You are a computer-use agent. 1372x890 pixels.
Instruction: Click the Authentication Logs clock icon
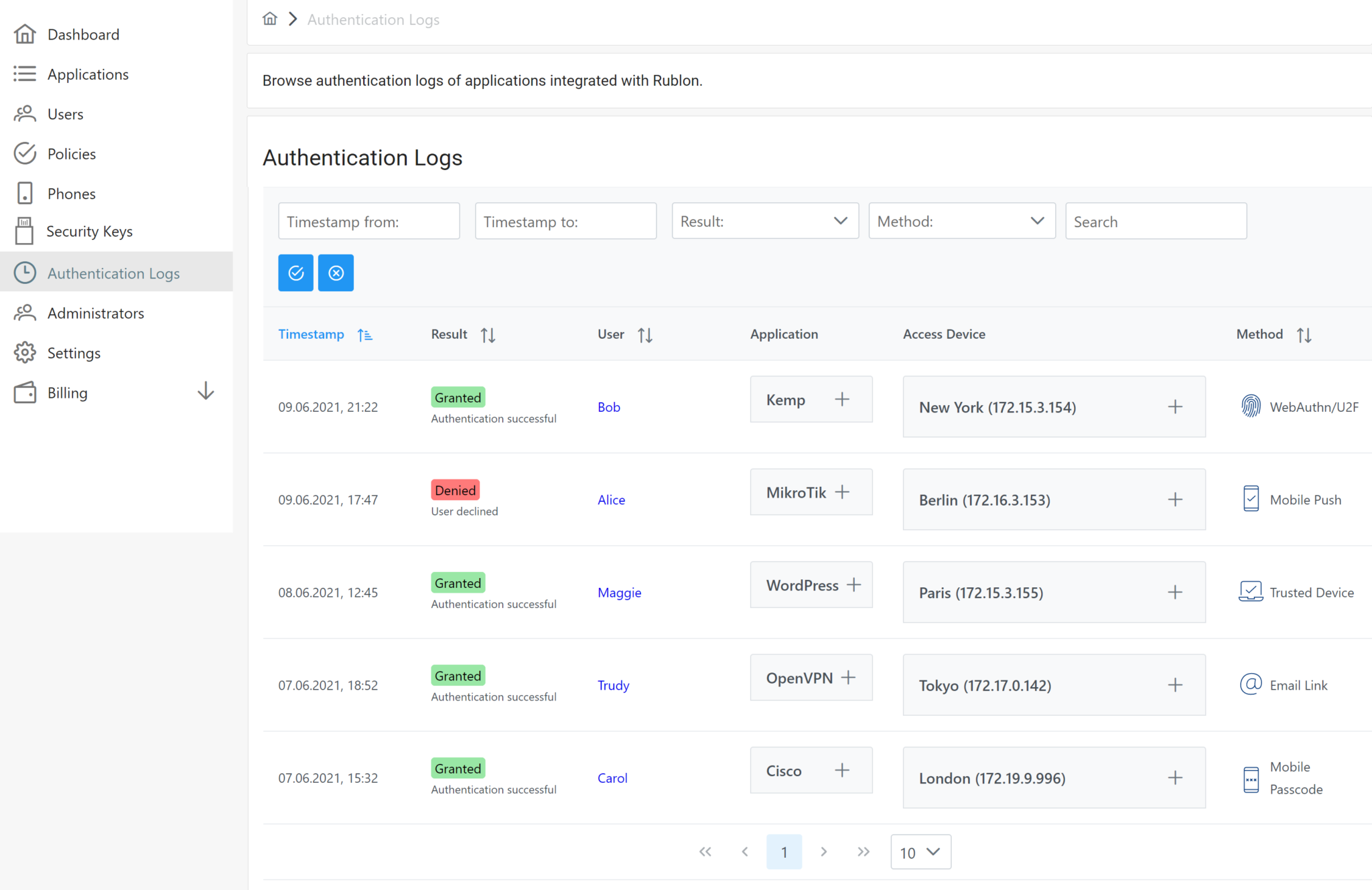point(25,273)
